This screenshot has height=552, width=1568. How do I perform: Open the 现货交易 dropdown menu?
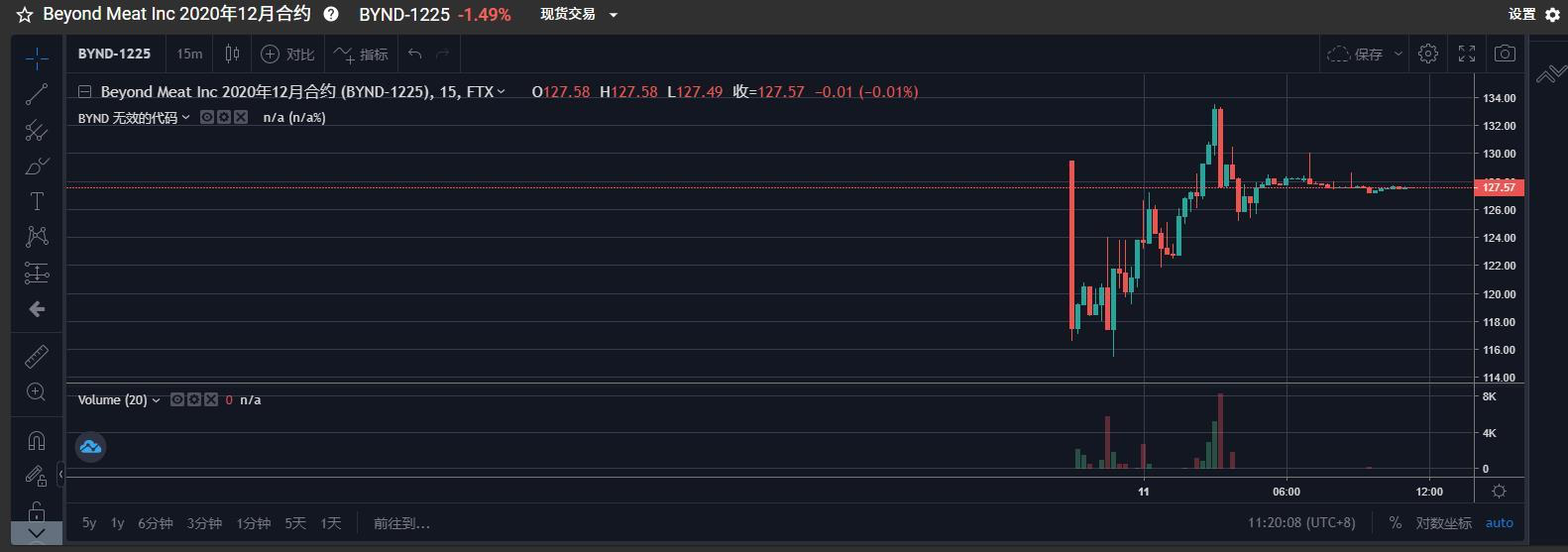[579, 15]
